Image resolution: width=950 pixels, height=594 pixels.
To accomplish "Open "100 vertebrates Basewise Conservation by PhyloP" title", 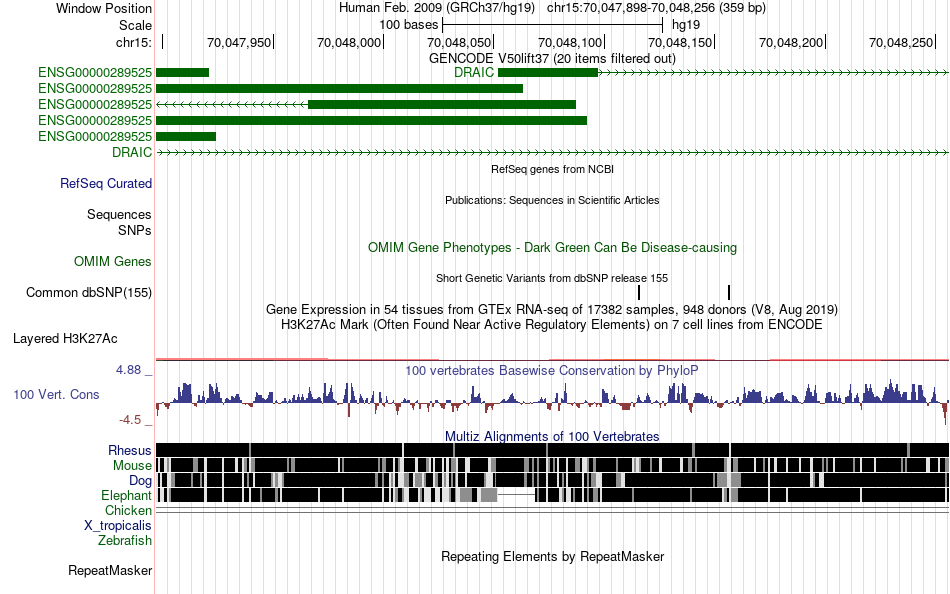I will tap(552, 370).
